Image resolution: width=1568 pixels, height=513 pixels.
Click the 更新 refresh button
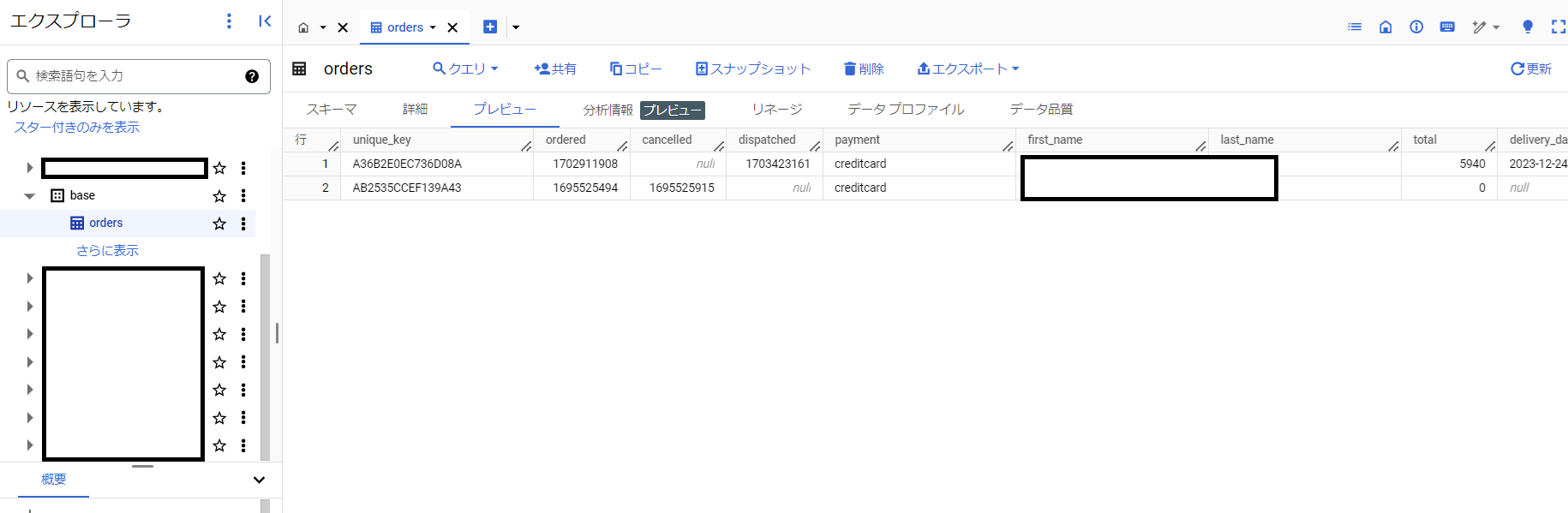(1530, 69)
